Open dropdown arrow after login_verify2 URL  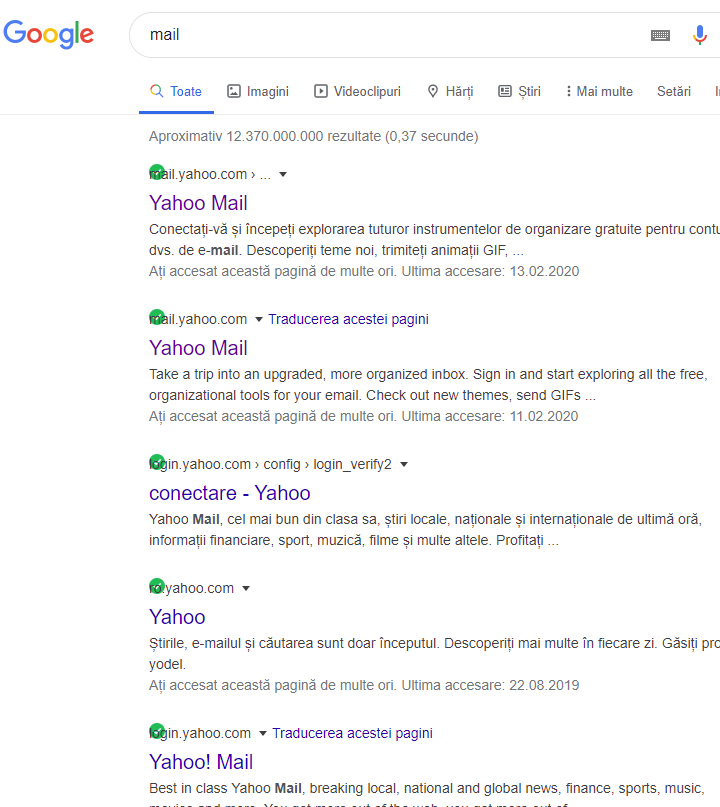pyautogui.click(x=404, y=465)
